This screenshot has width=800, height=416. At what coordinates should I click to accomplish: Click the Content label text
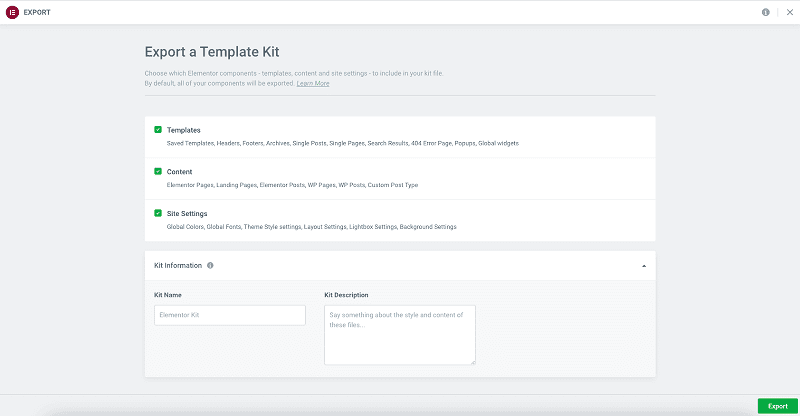(x=180, y=171)
